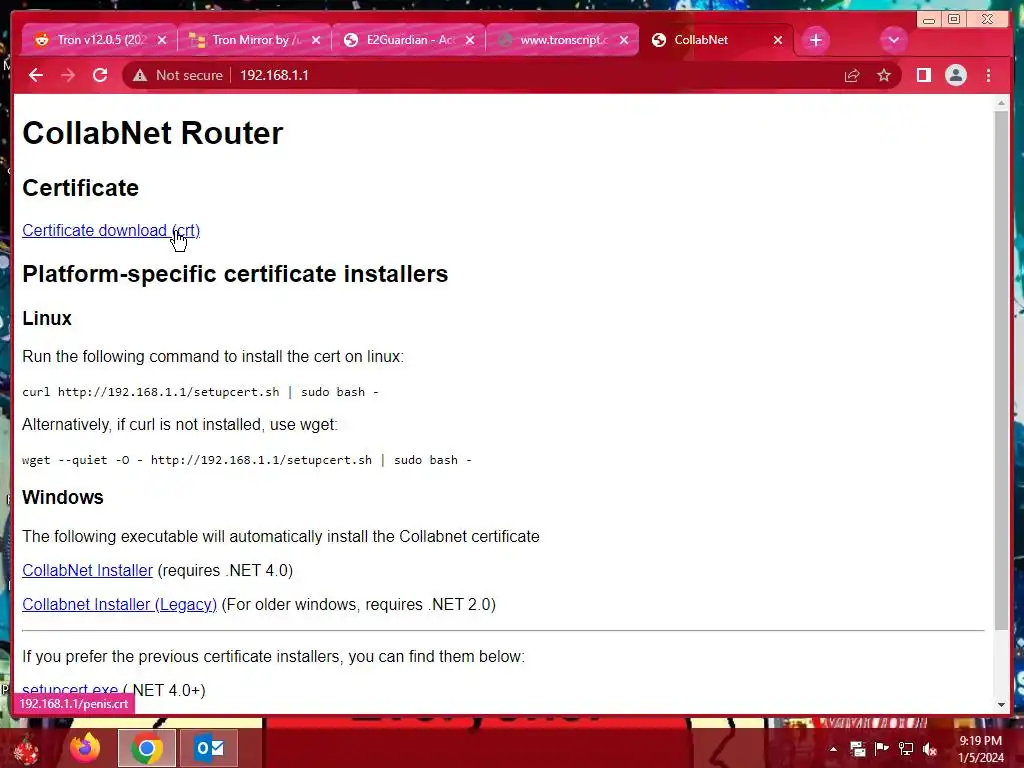Click the Windows section heading

(x=63, y=498)
